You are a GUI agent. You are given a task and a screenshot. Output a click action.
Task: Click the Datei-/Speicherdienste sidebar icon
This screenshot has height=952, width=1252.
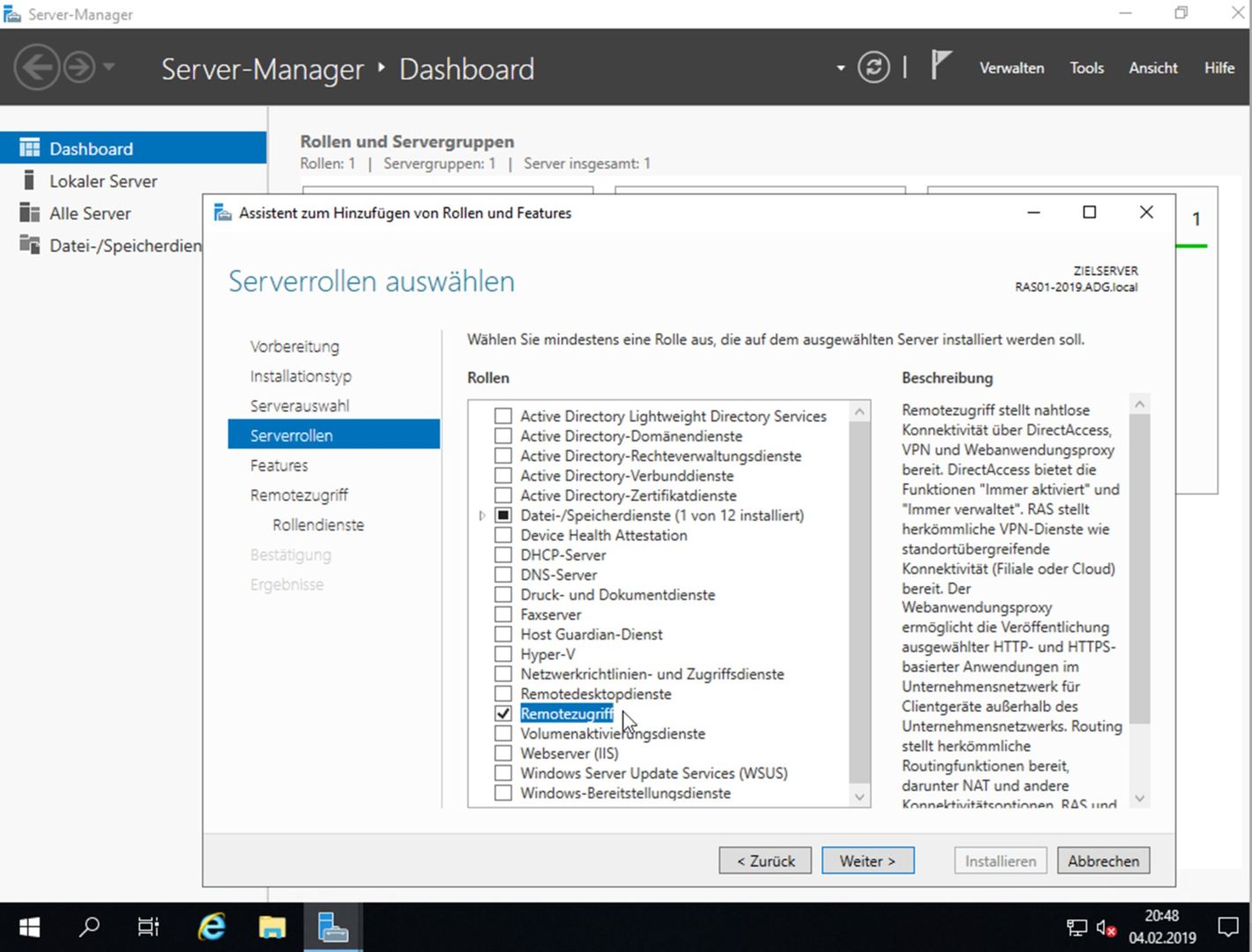[30, 245]
